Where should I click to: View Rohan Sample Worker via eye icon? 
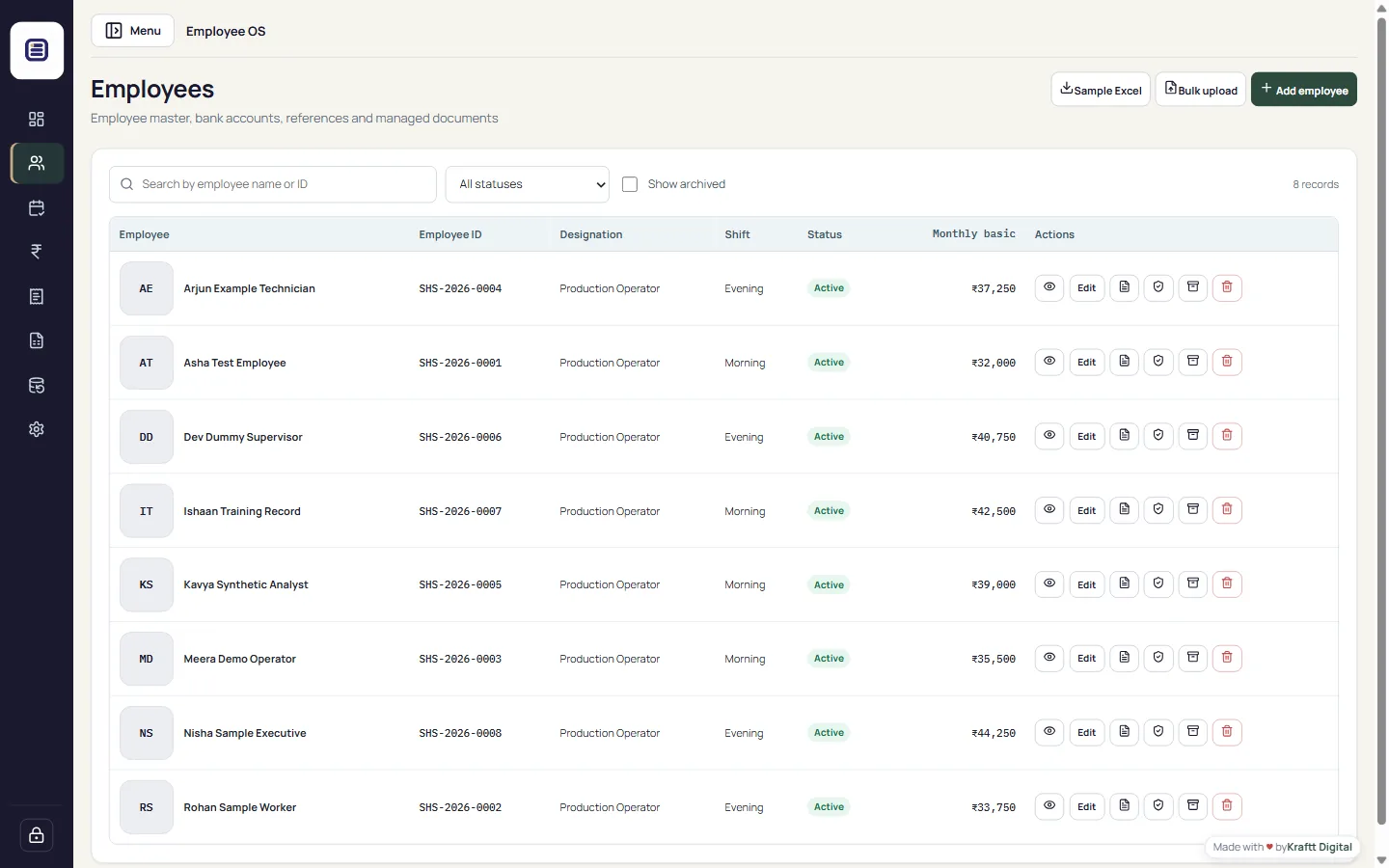point(1049,806)
